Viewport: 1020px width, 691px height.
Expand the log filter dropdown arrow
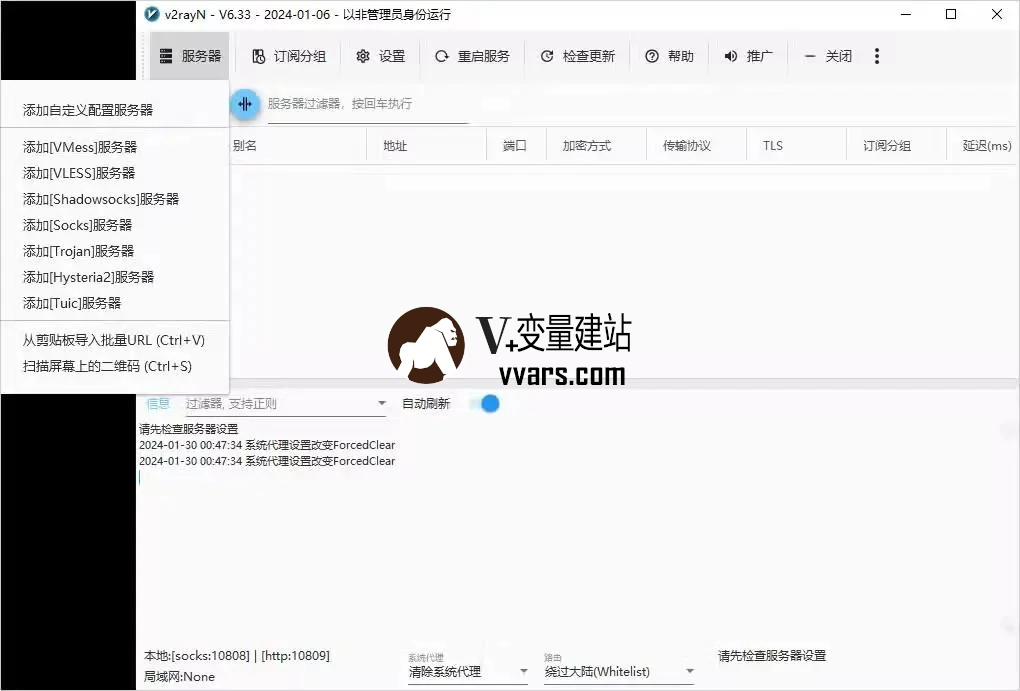382,403
